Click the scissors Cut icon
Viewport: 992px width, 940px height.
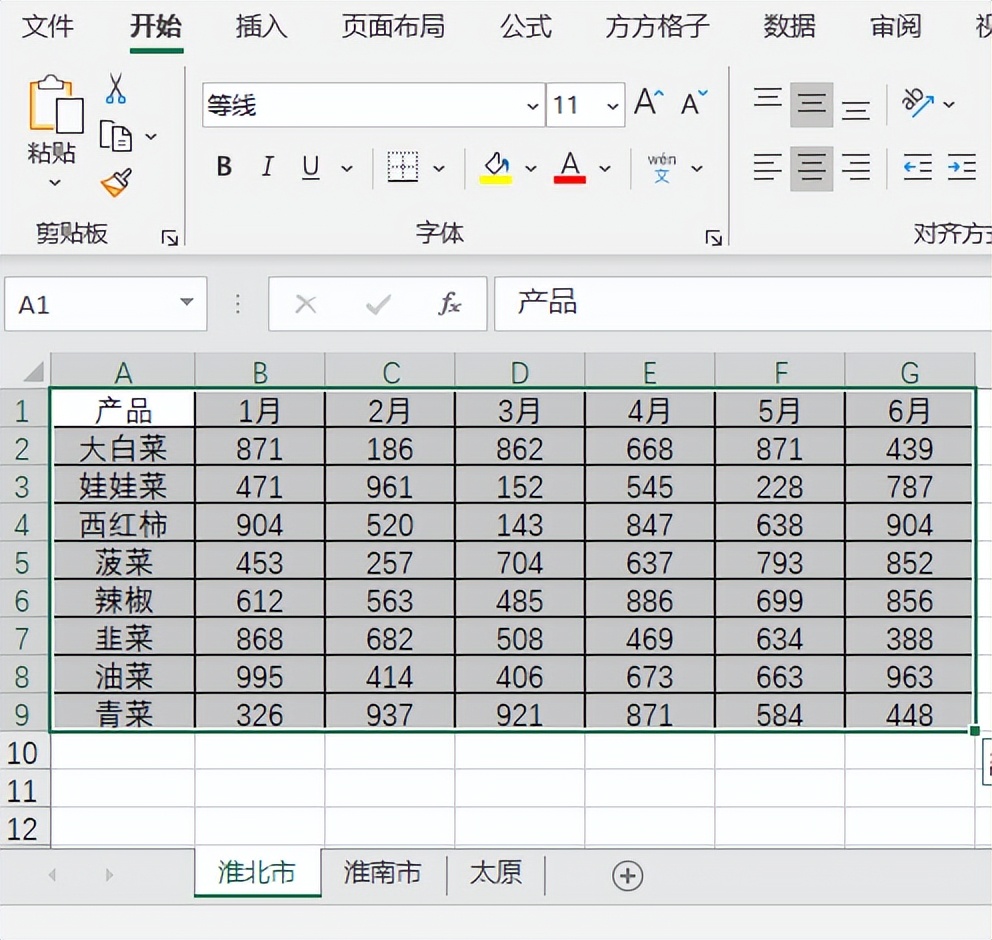pyautogui.click(x=118, y=89)
